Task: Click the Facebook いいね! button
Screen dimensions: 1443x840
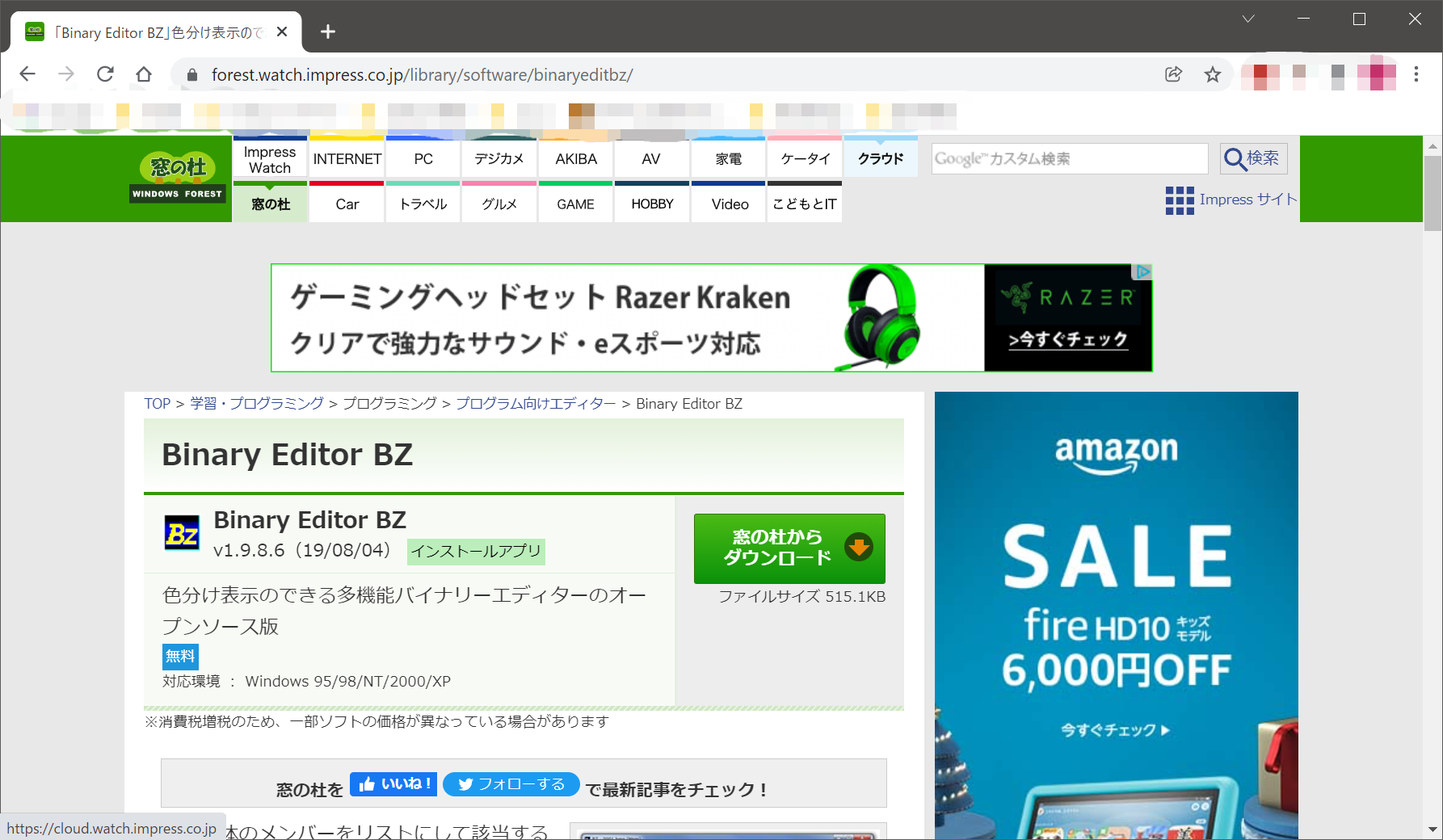Action: tap(393, 784)
